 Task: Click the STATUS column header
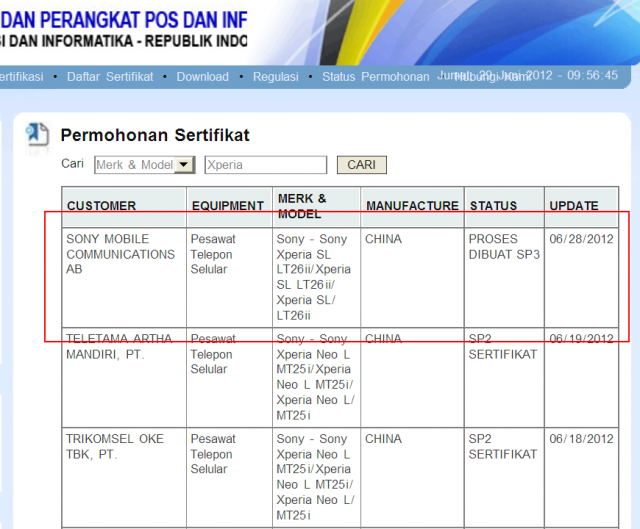tap(493, 206)
